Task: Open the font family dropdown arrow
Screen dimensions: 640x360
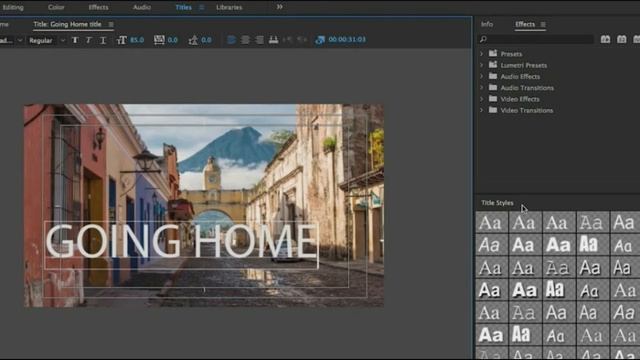Action: coord(20,40)
